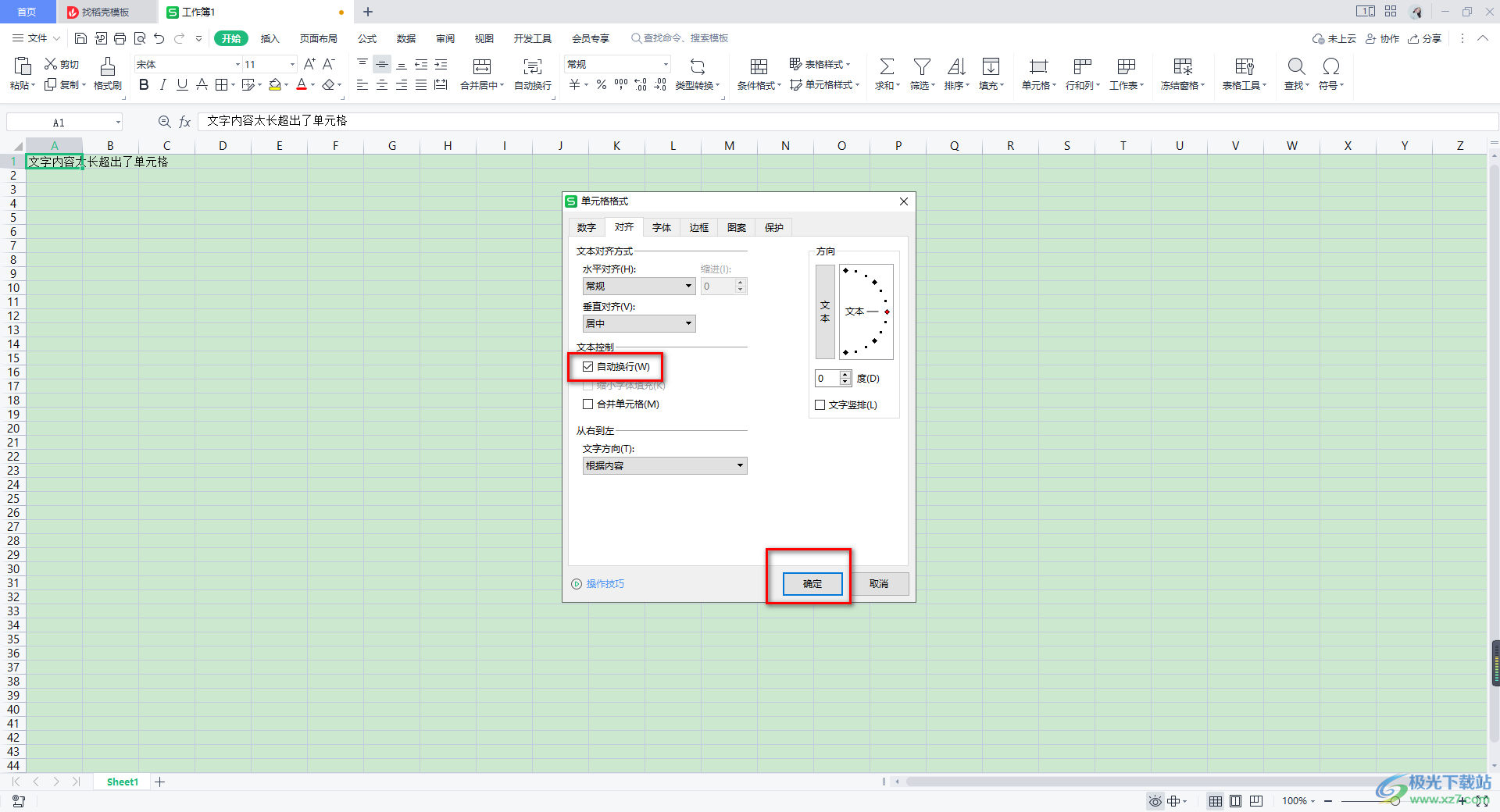Open the 文件 menu dropdown

(x=36, y=38)
